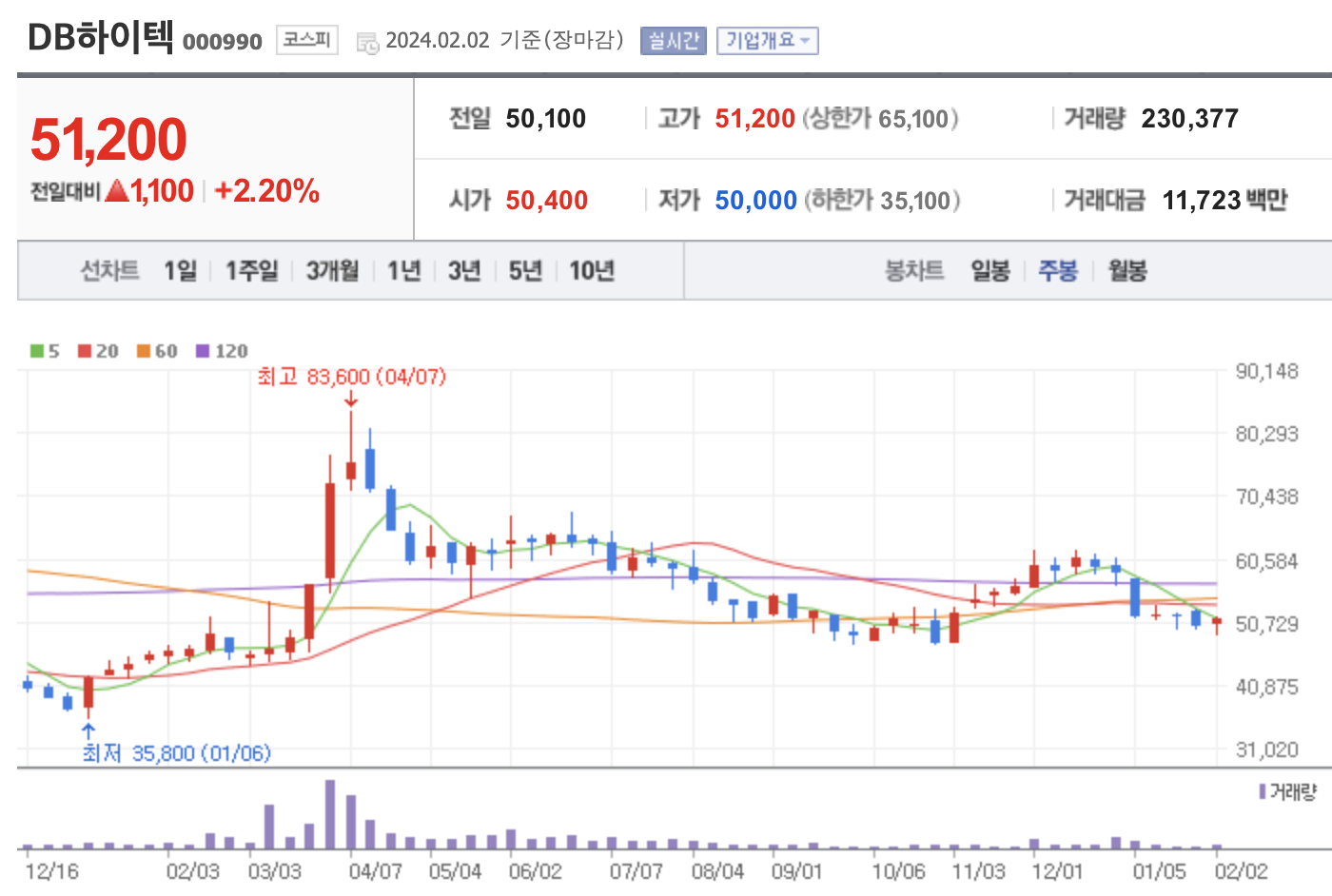Click the purple 거래량 legend marker
The width and height of the screenshot is (1332, 896).
[1263, 791]
